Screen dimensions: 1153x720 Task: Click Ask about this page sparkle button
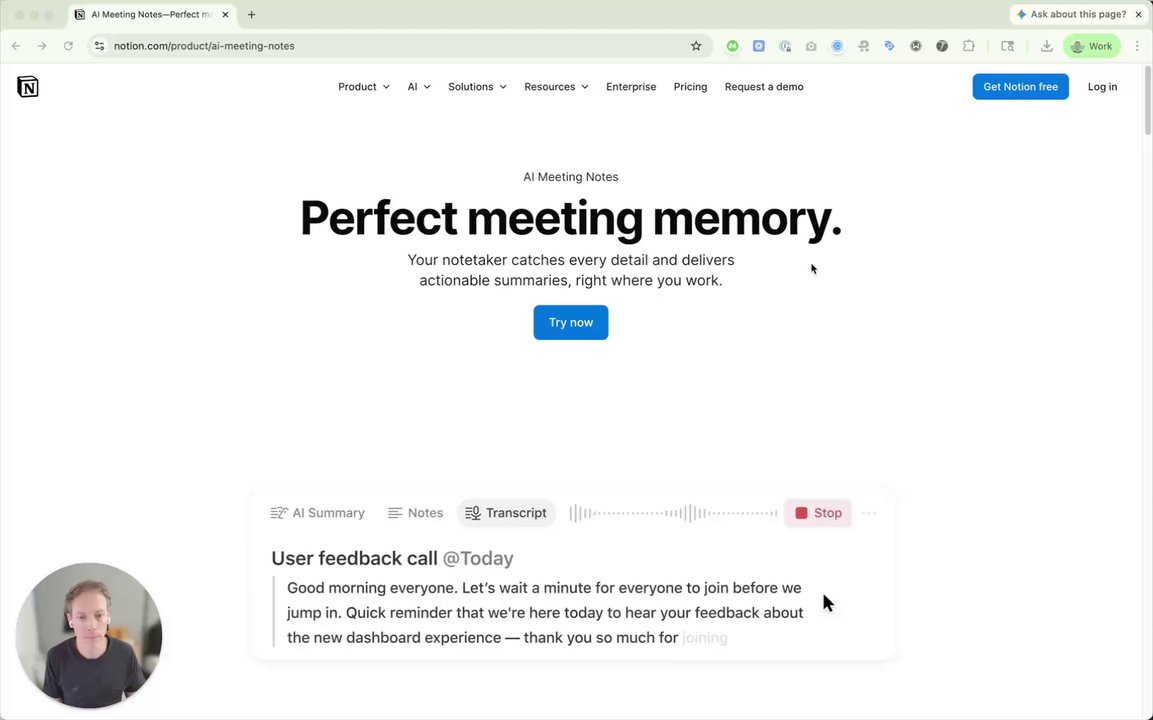pos(1071,14)
